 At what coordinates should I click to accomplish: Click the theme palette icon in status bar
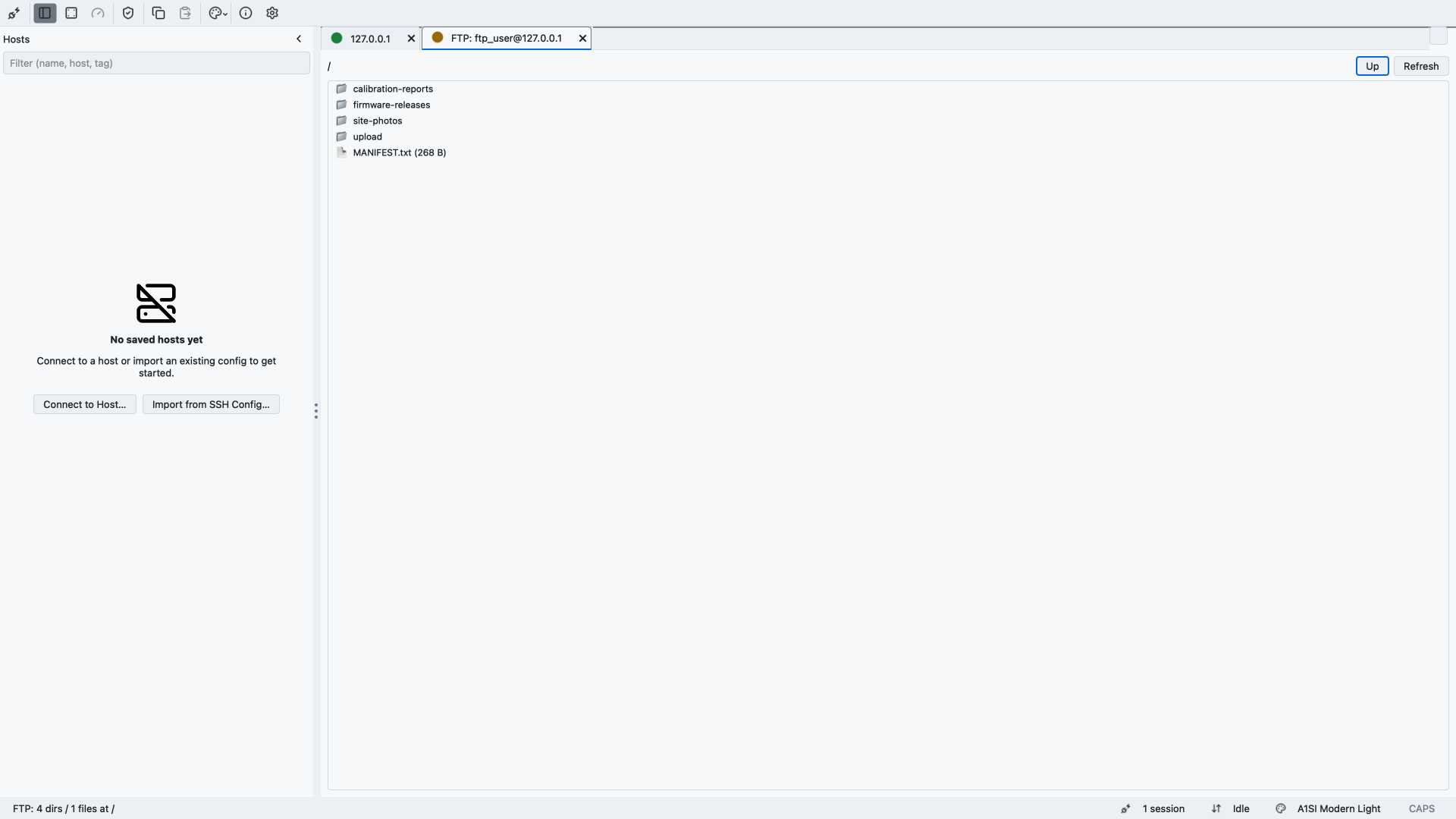(1281, 808)
